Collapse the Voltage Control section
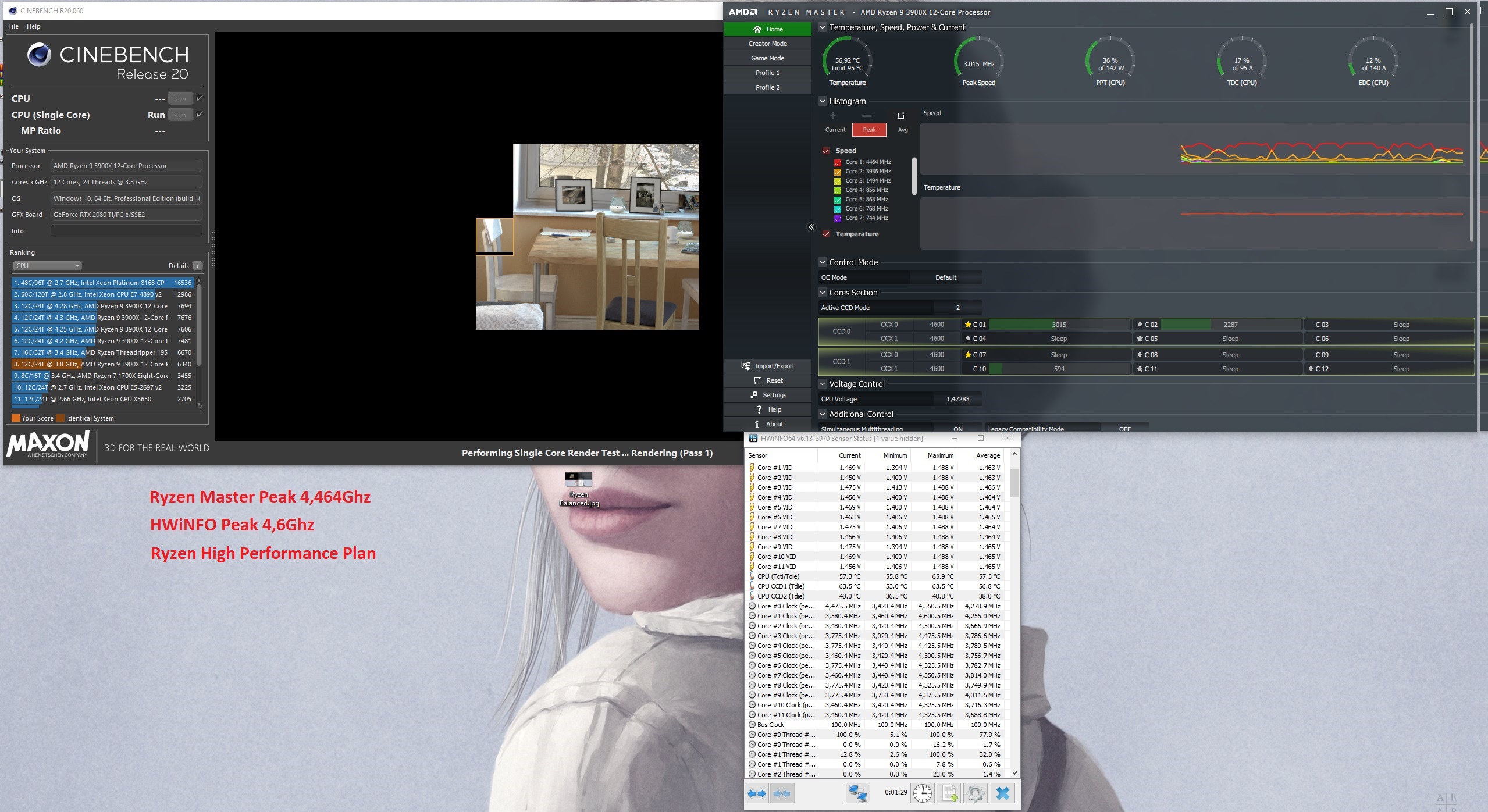This screenshot has height=812, width=1488. click(x=823, y=383)
